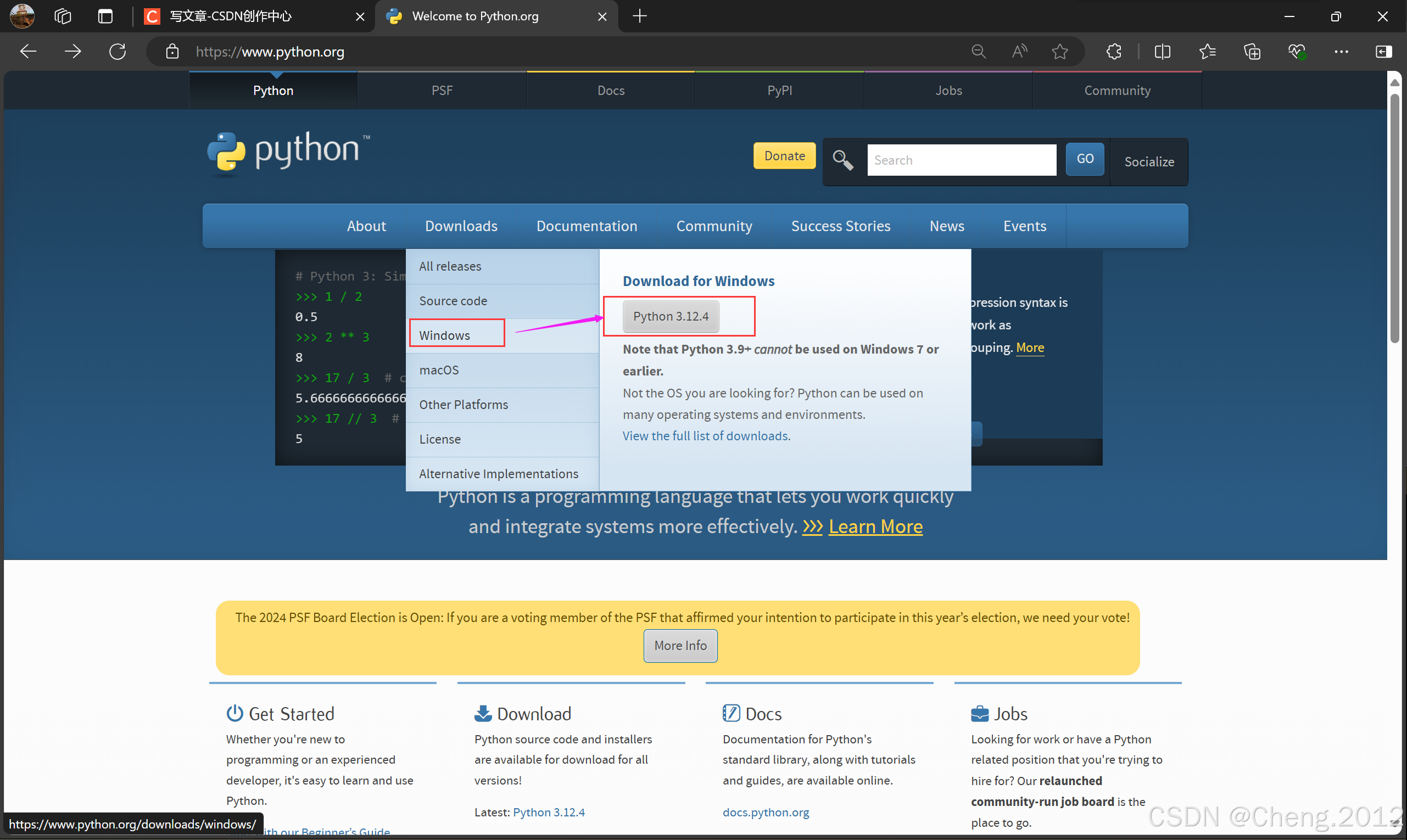The width and height of the screenshot is (1407, 840).
Task: Start Read aloud for this page
Action: [x=1019, y=51]
